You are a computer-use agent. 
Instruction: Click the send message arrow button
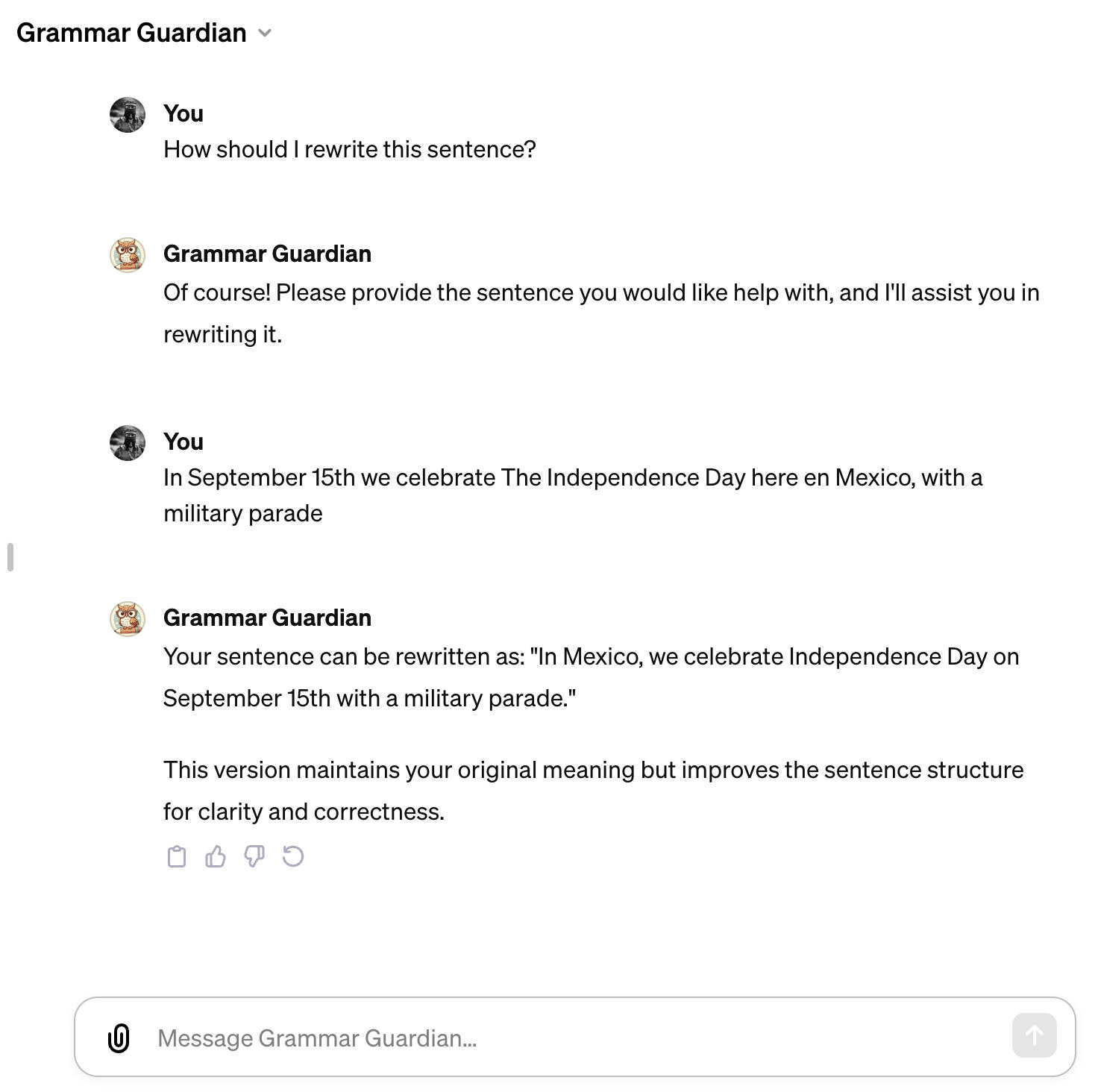(x=1034, y=1035)
